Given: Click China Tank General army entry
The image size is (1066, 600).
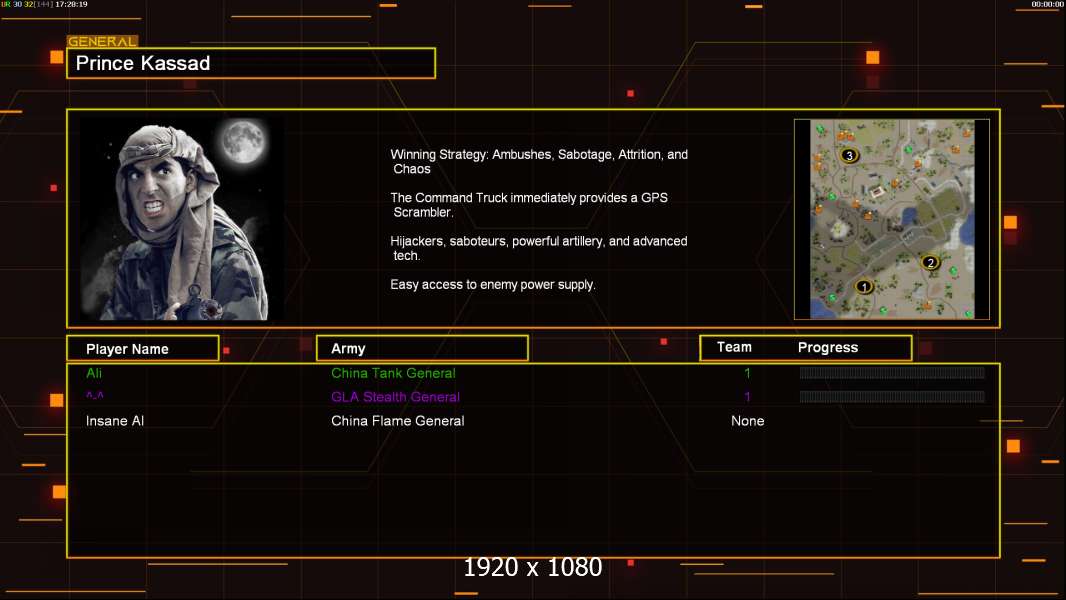Looking at the screenshot, I should coord(393,373).
